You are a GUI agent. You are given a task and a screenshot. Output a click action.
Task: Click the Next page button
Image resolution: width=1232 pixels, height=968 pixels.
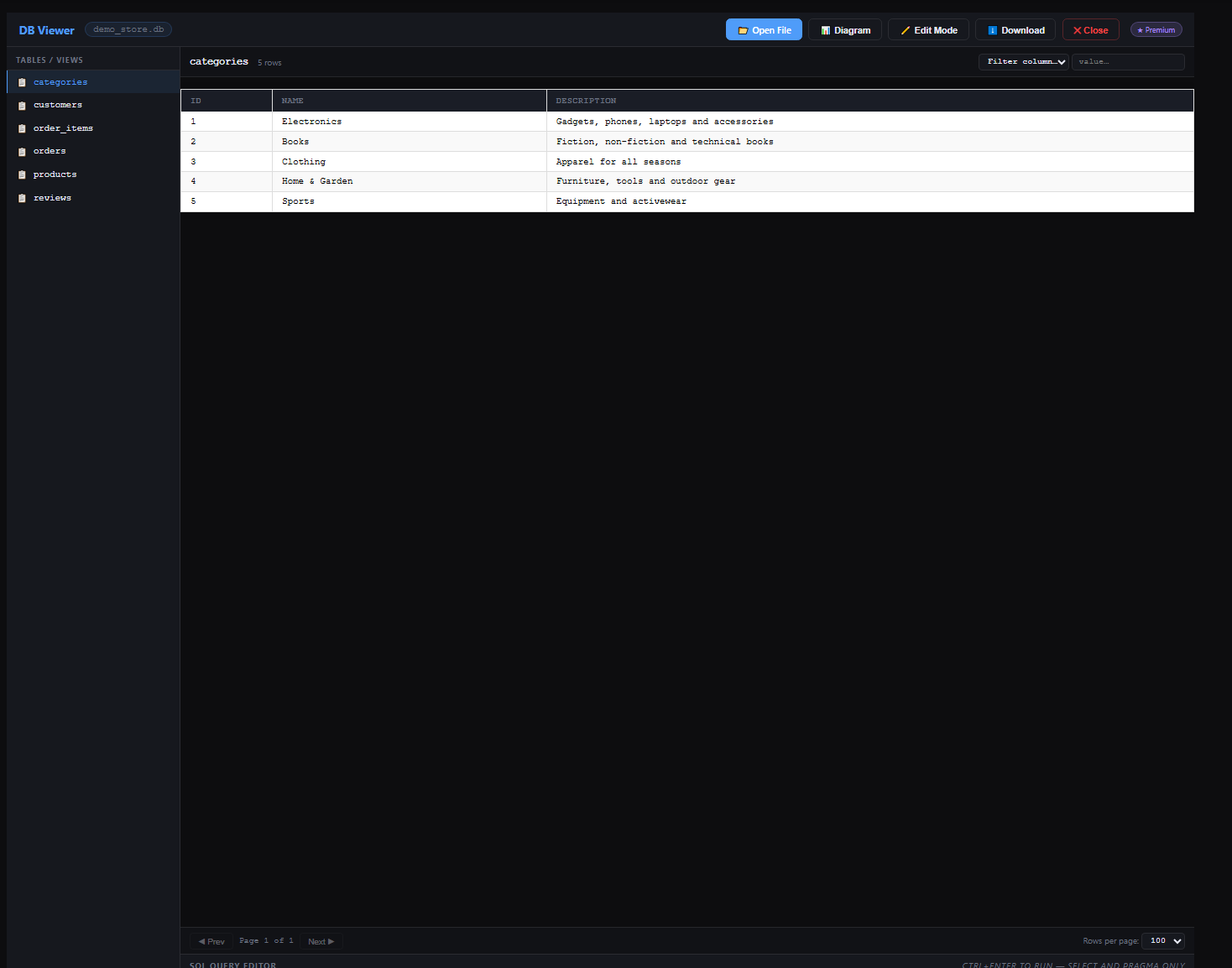pyautogui.click(x=321, y=941)
